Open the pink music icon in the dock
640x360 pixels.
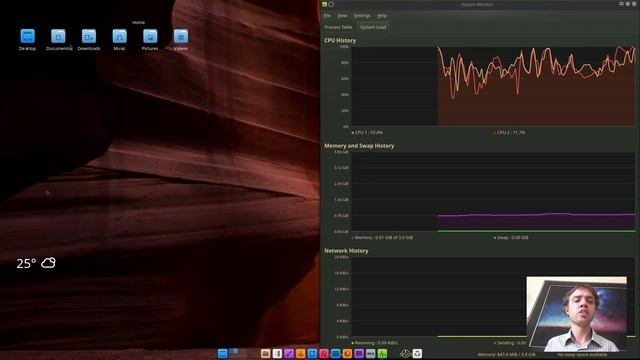(x=324, y=353)
